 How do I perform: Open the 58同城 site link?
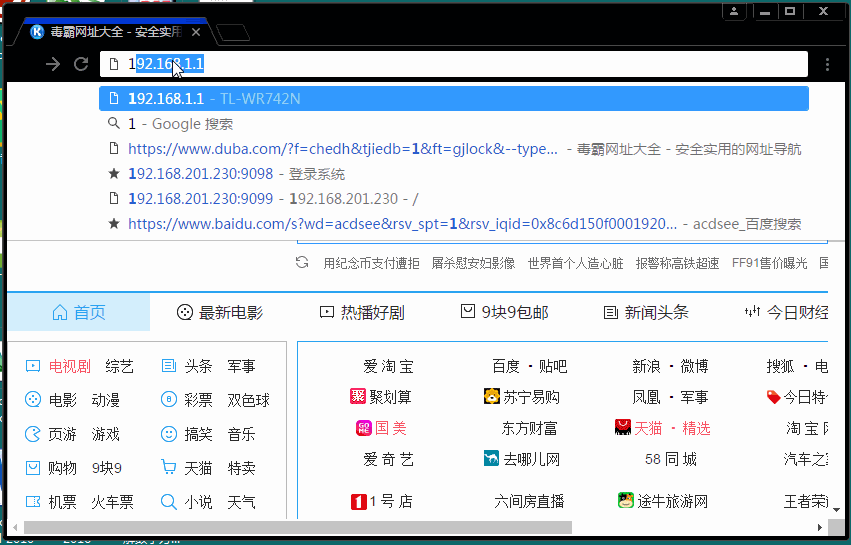671,460
